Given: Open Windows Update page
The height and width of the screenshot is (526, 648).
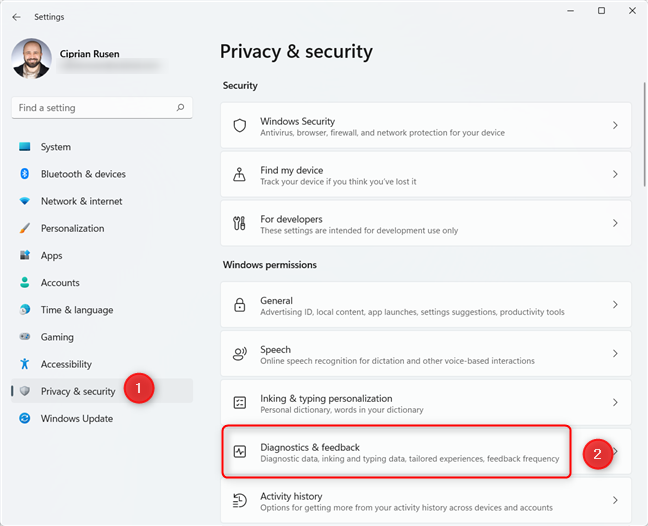Looking at the screenshot, I should 102,418.
